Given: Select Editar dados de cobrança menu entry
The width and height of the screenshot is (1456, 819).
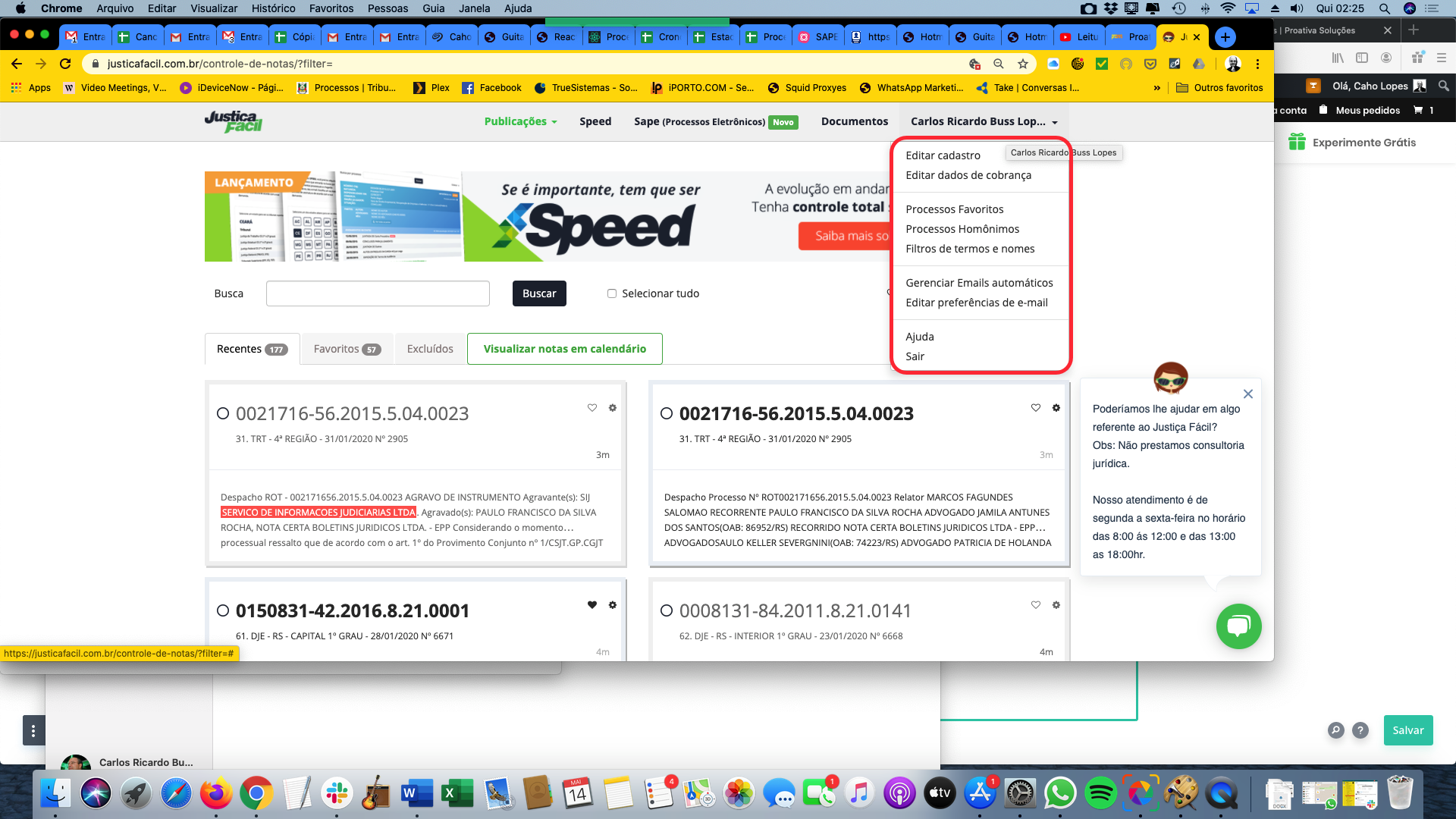Looking at the screenshot, I should (x=968, y=175).
